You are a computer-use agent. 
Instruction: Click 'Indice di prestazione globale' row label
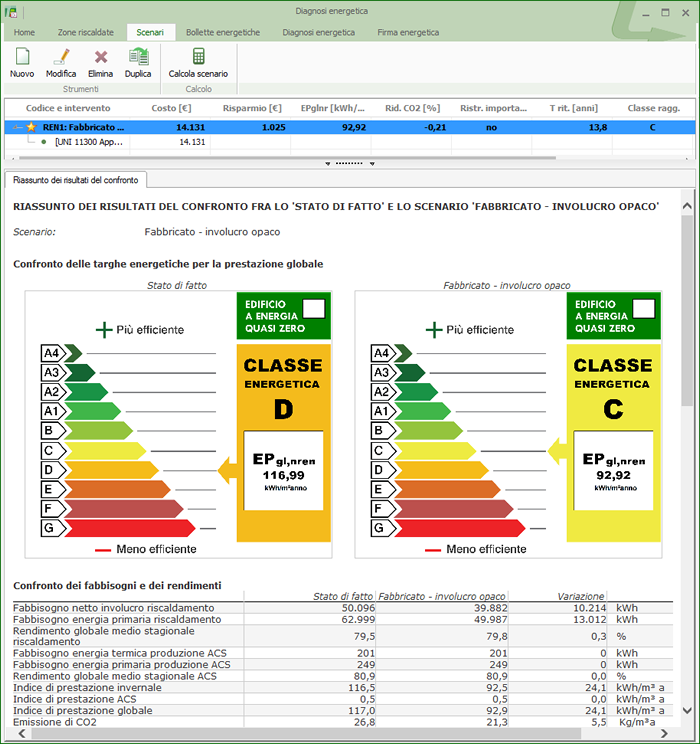tap(83, 710)
